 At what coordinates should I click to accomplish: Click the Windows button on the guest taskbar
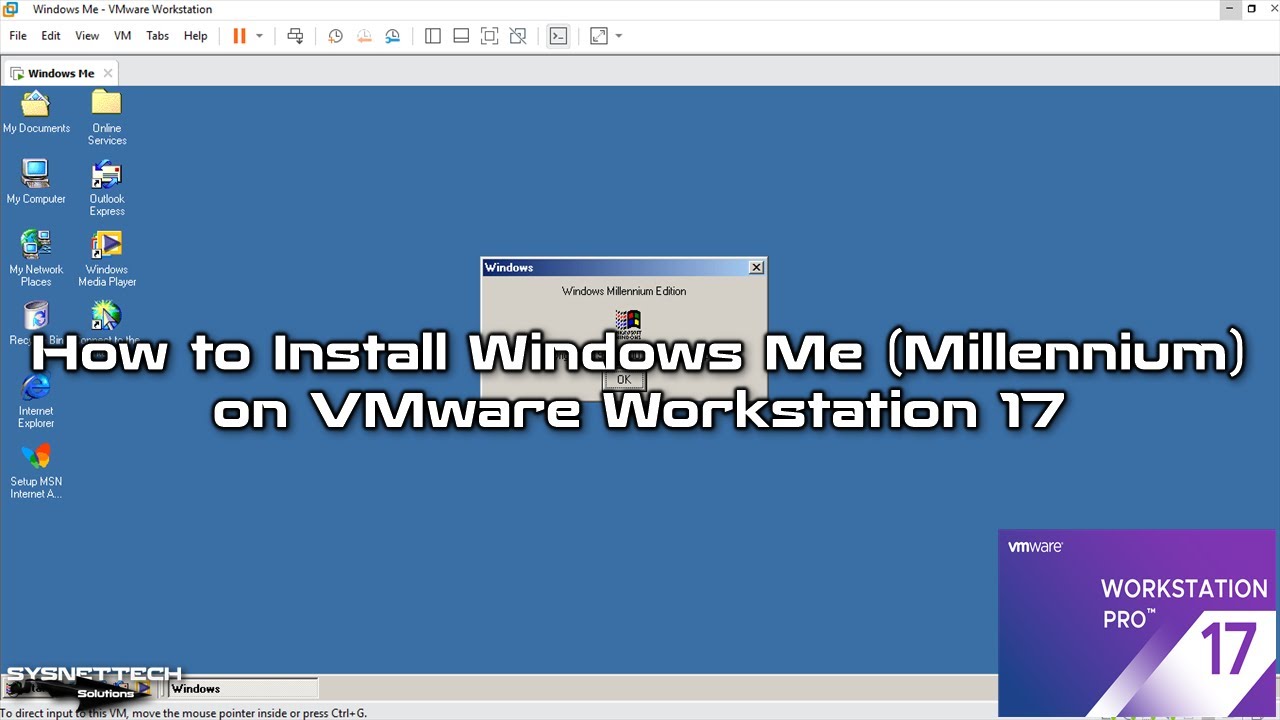[243, 688]
